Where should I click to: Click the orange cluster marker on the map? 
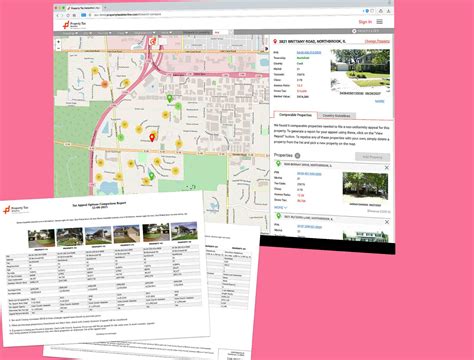[x=105, y=84]
